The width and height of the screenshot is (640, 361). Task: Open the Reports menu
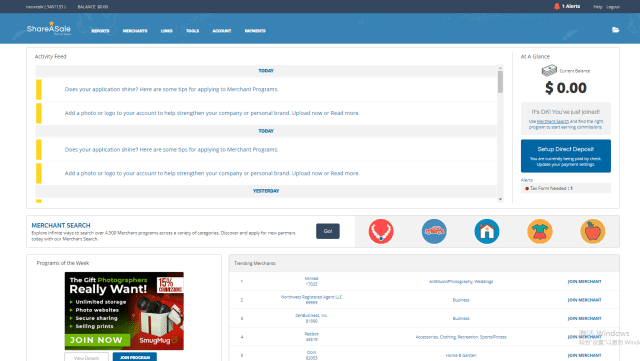point(100,31)
